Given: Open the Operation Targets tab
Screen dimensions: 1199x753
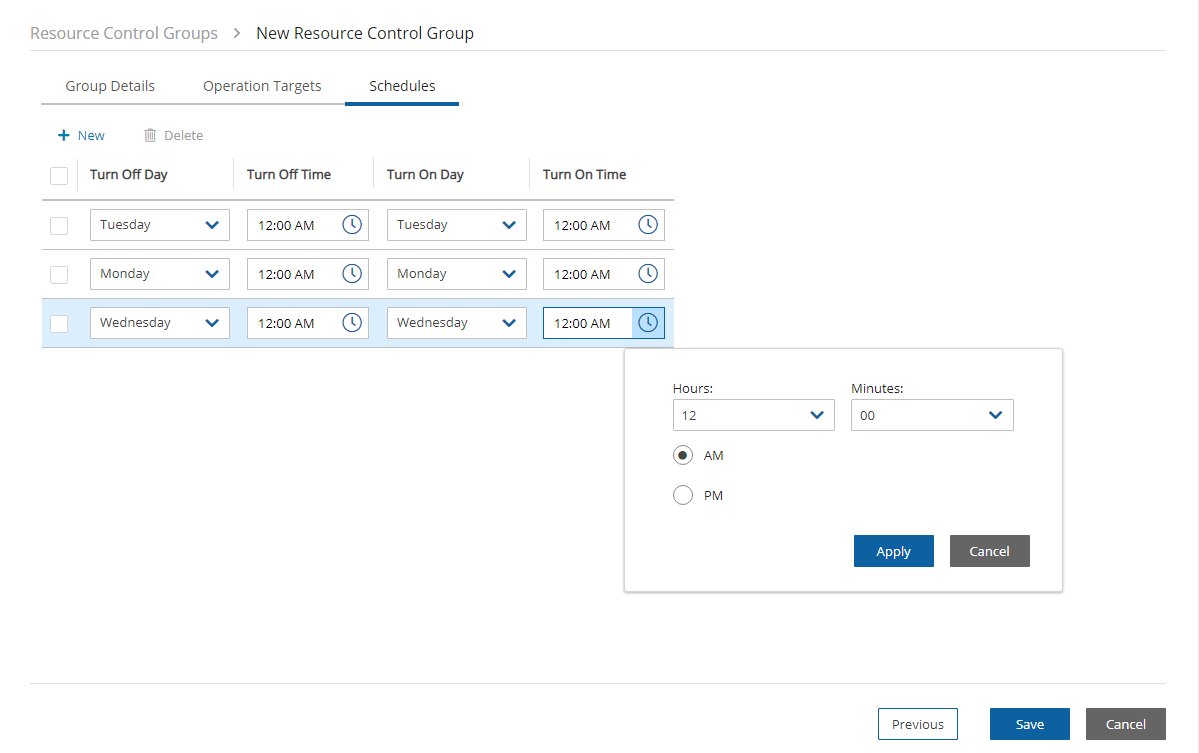Looking at the screenshot, I should [262, 86].
